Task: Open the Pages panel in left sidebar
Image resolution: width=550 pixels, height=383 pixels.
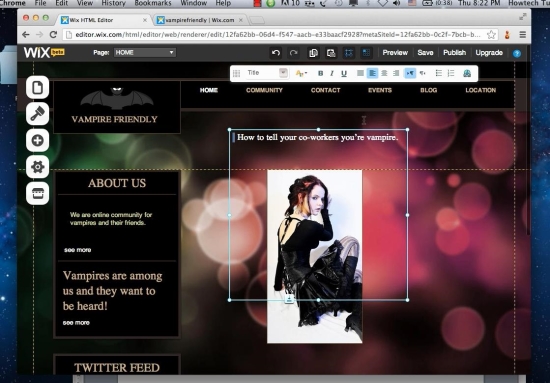Action: click(38, 87)
